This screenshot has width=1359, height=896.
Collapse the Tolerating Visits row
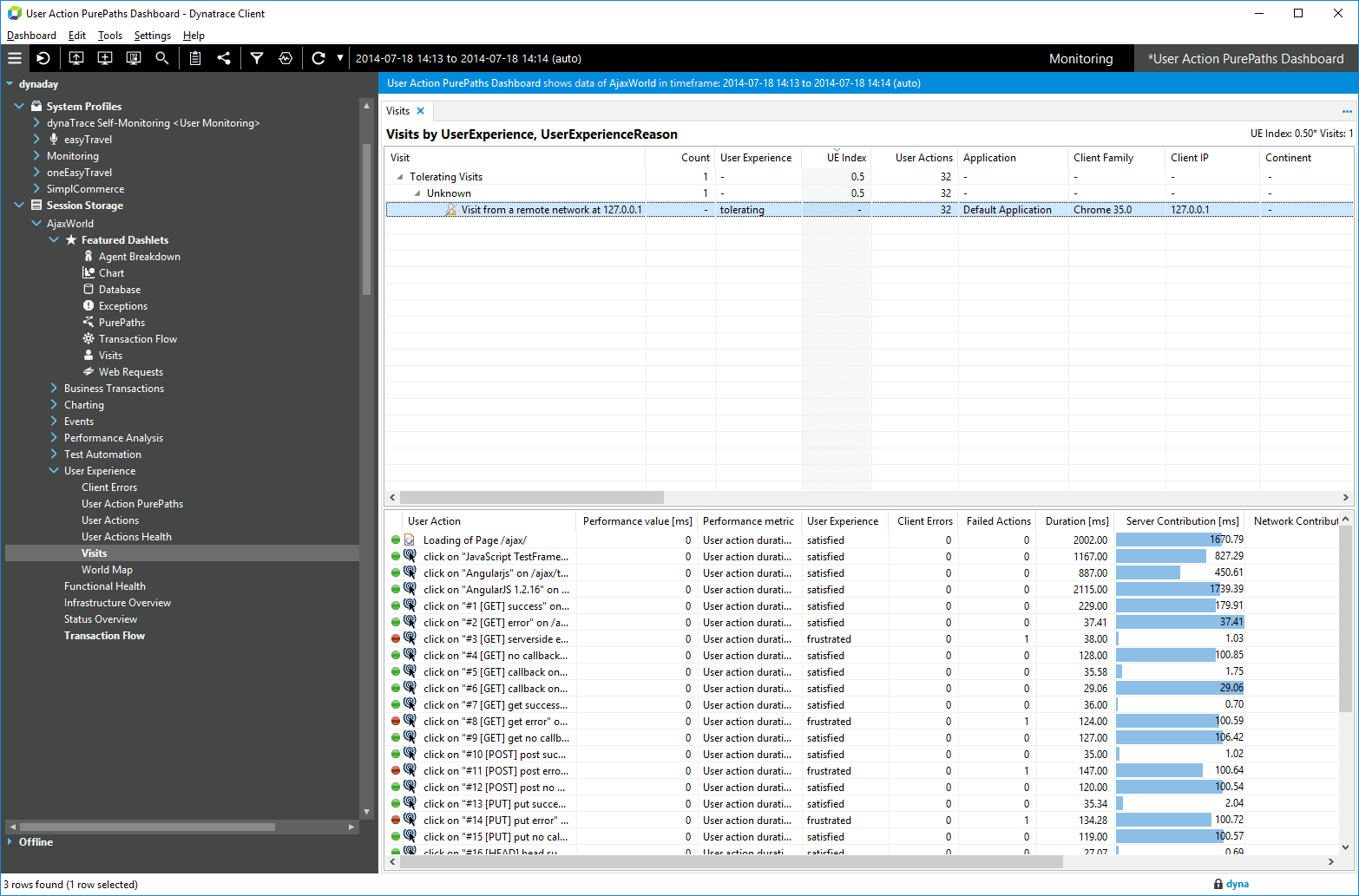pyautogui.click(x=400, y=177)
